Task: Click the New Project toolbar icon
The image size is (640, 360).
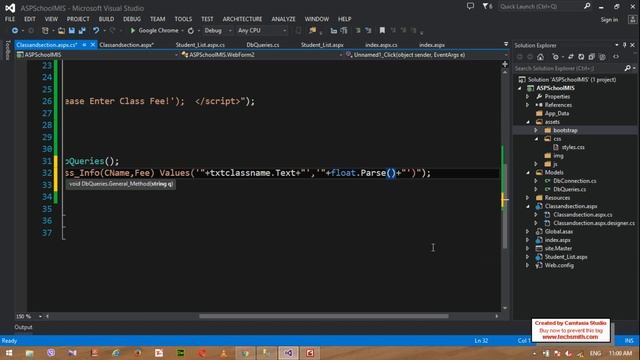Action: [x=45, y=31]
